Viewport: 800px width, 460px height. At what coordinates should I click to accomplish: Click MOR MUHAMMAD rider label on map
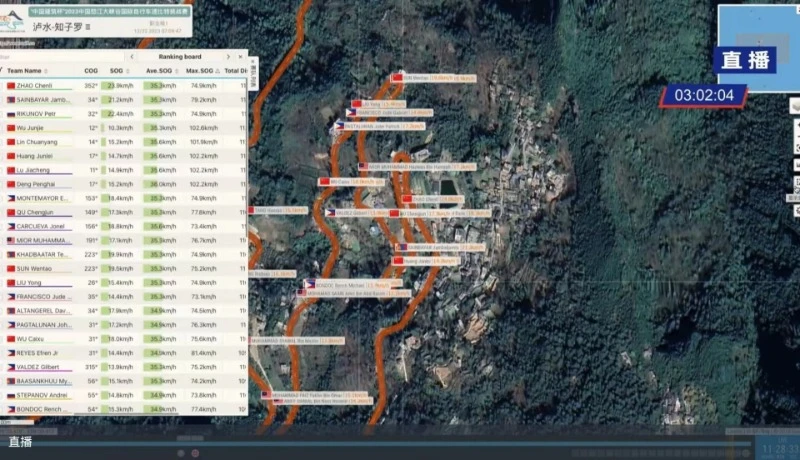click(417, 166)
